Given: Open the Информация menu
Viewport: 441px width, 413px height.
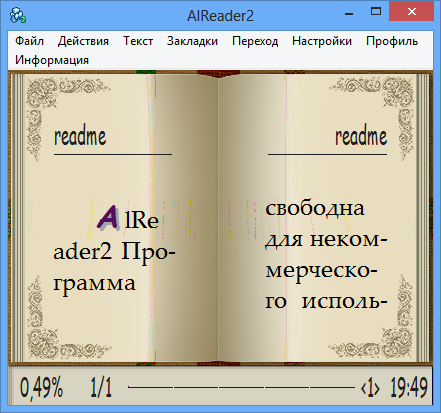Looking at the screenshot, I should [52, 60].
